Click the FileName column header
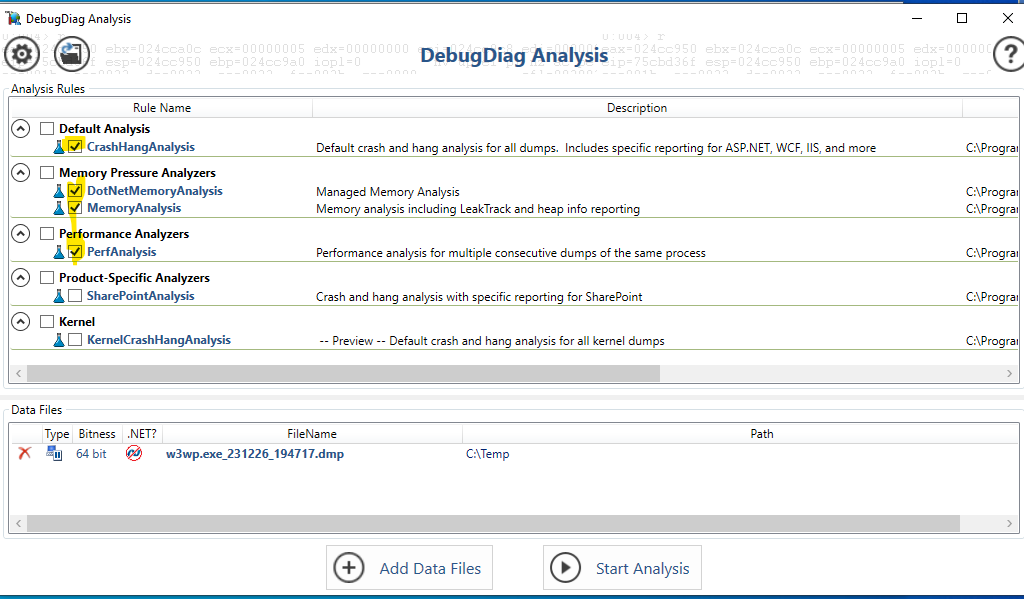The width and height of the screenshot is (1024, 599). click(312, 434)
